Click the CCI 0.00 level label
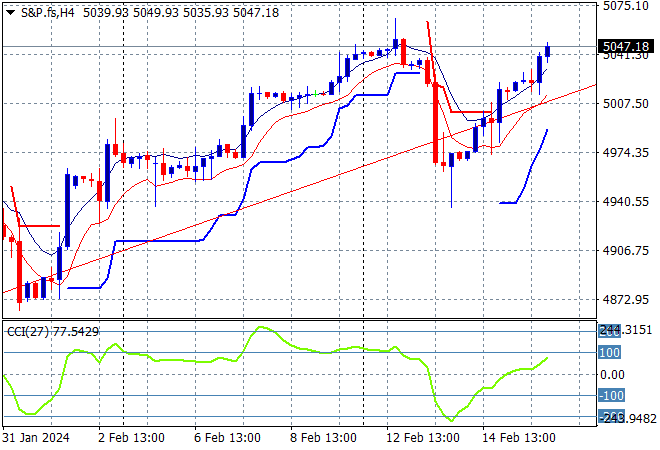660x450 pixels. 612,375
